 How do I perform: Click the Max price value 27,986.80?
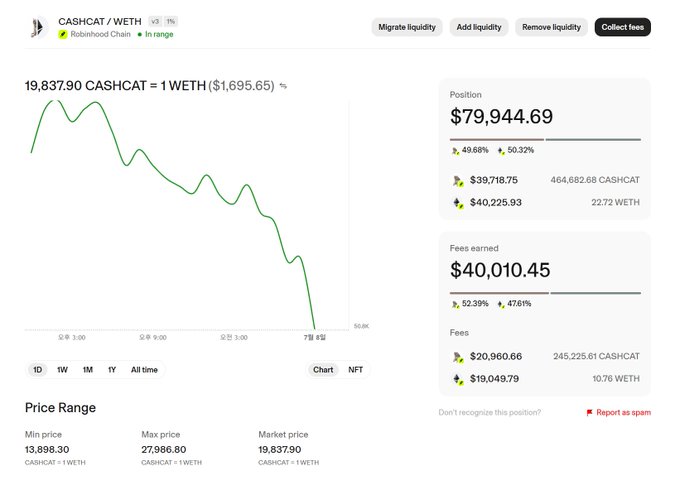point(163,450)
